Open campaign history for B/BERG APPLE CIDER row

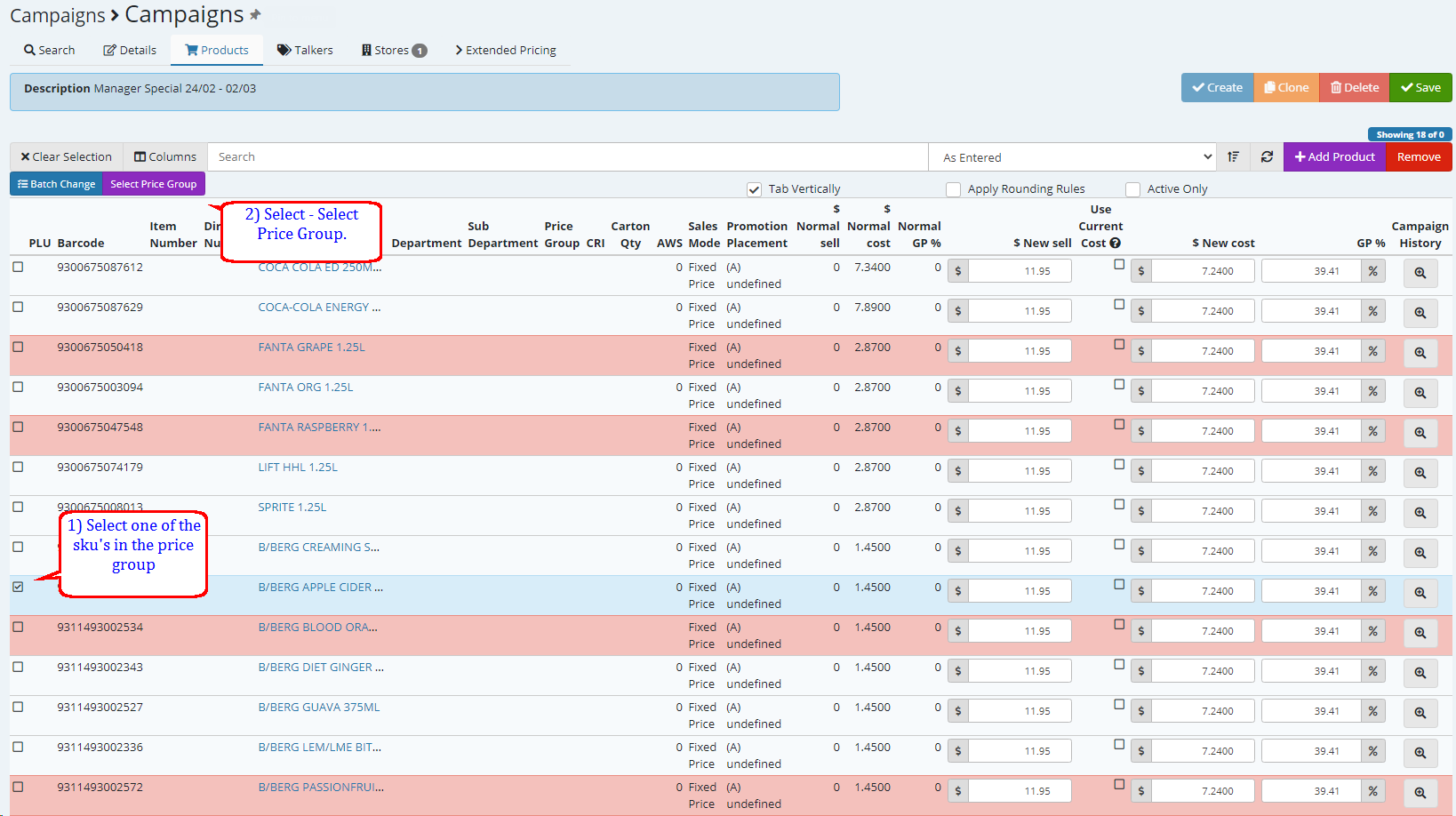coord(1420,593)
